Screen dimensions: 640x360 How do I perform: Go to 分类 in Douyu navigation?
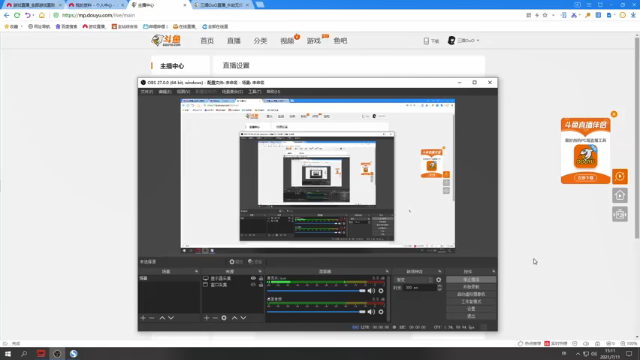tap(260, 41)
